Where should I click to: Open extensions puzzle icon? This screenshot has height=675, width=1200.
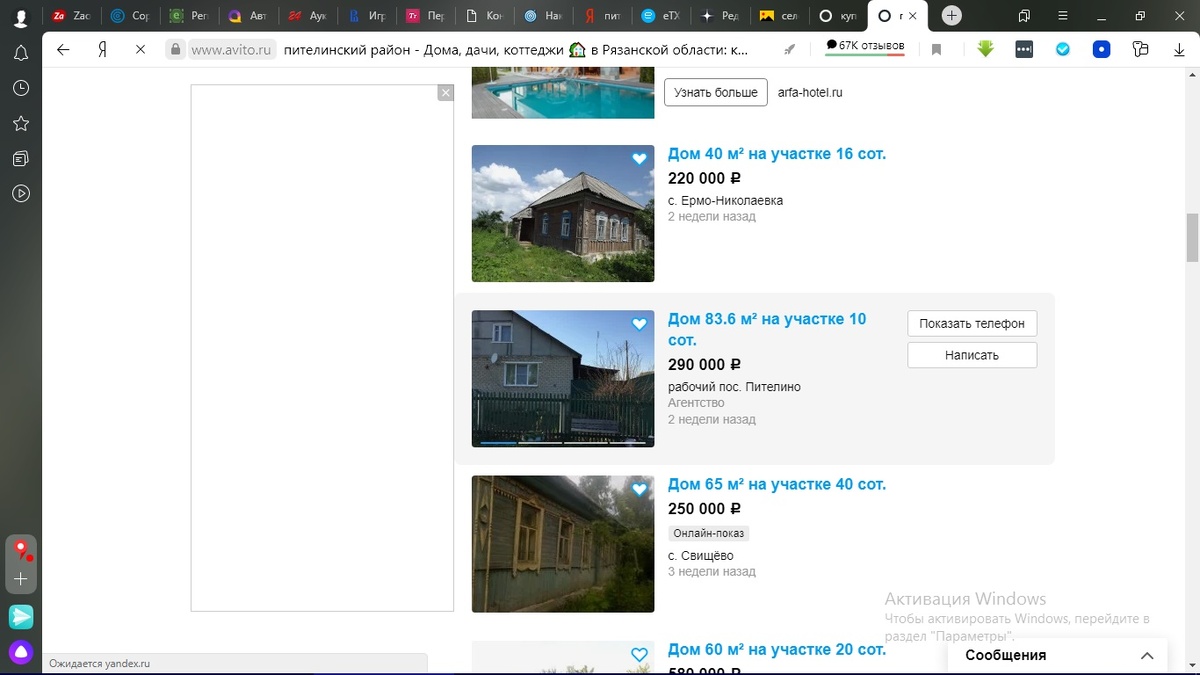[1141, 49]
